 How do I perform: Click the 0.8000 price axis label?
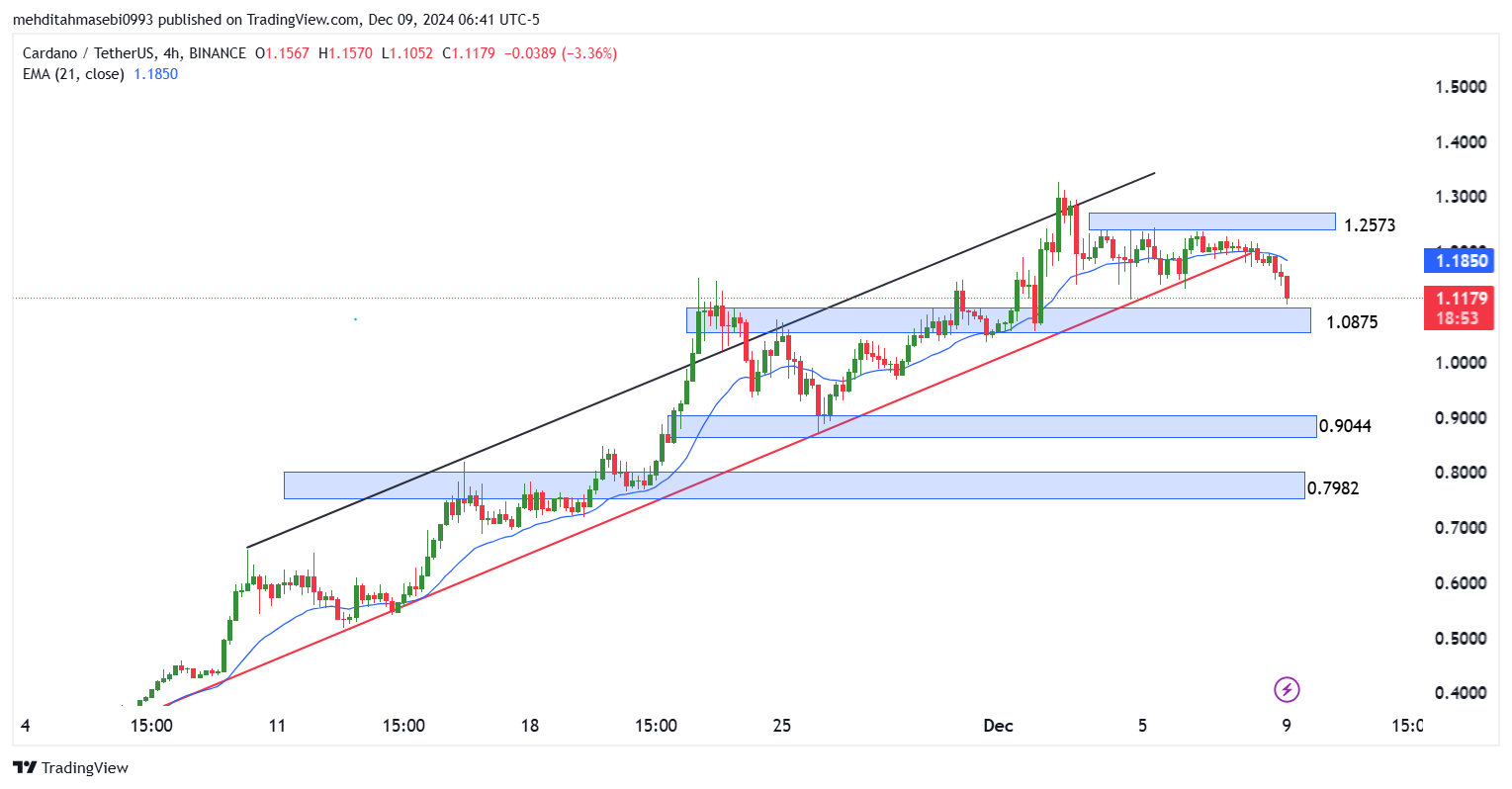(x=1461, y=473)
